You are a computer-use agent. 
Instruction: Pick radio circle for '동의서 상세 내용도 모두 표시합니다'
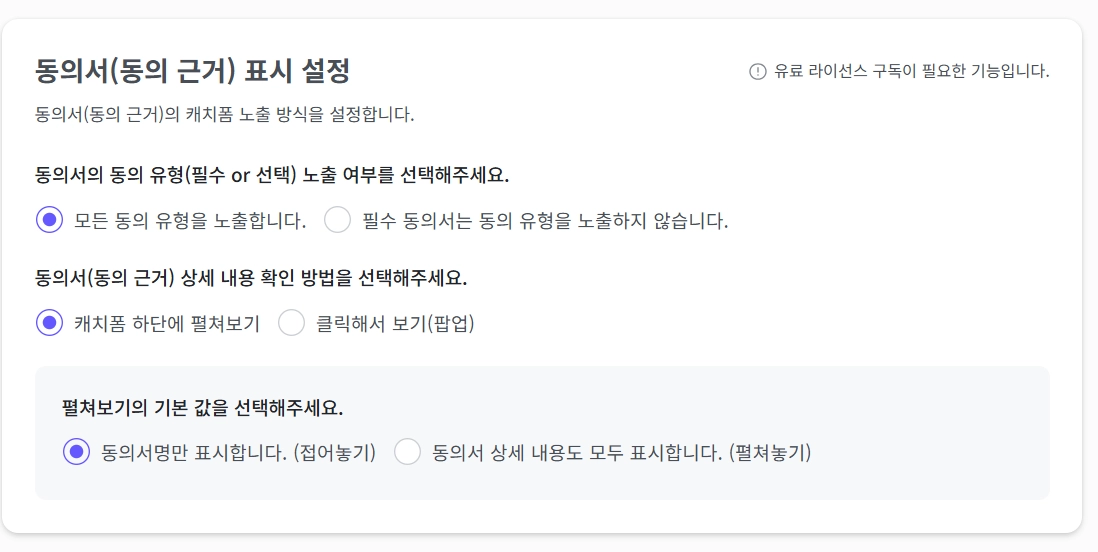pos(407,452)
